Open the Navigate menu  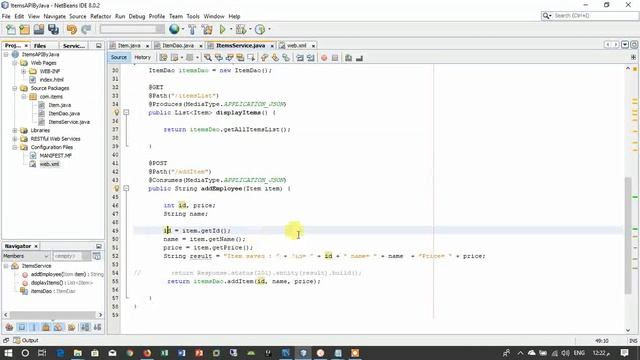[x=54, y=16]
